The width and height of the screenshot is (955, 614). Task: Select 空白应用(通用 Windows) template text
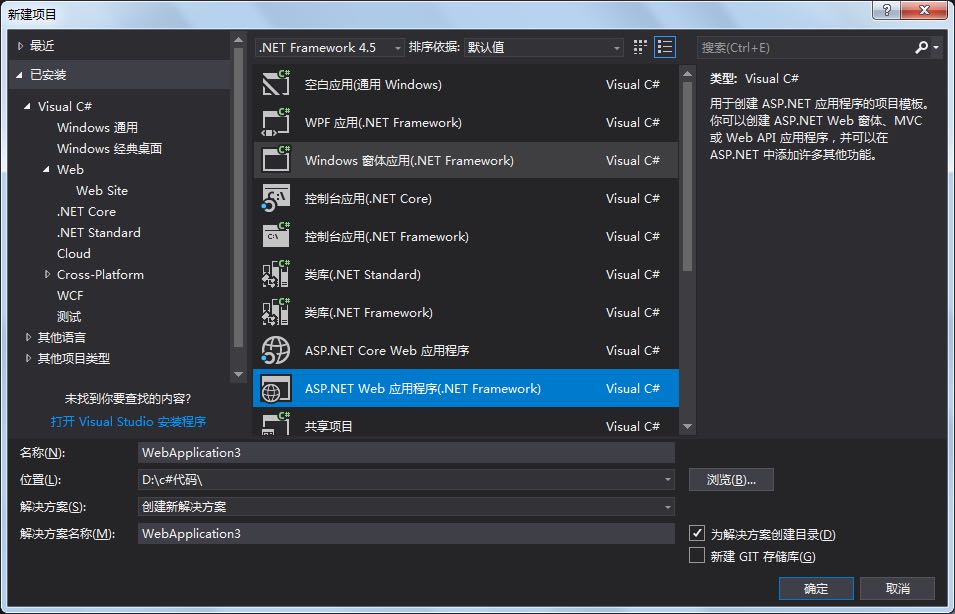373,85
